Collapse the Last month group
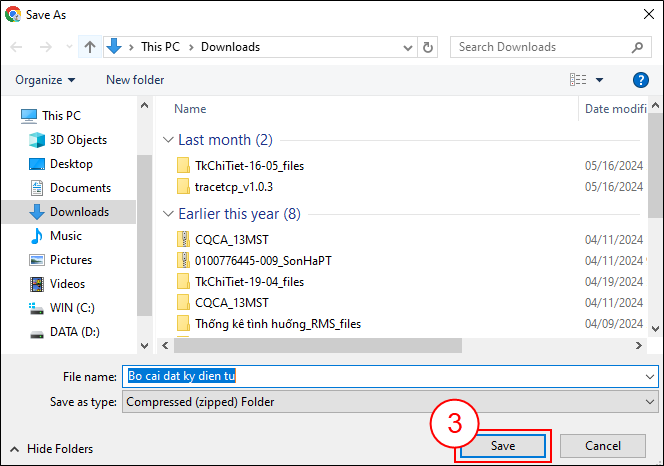The image size is (664, 466). (x=168, y=140)
